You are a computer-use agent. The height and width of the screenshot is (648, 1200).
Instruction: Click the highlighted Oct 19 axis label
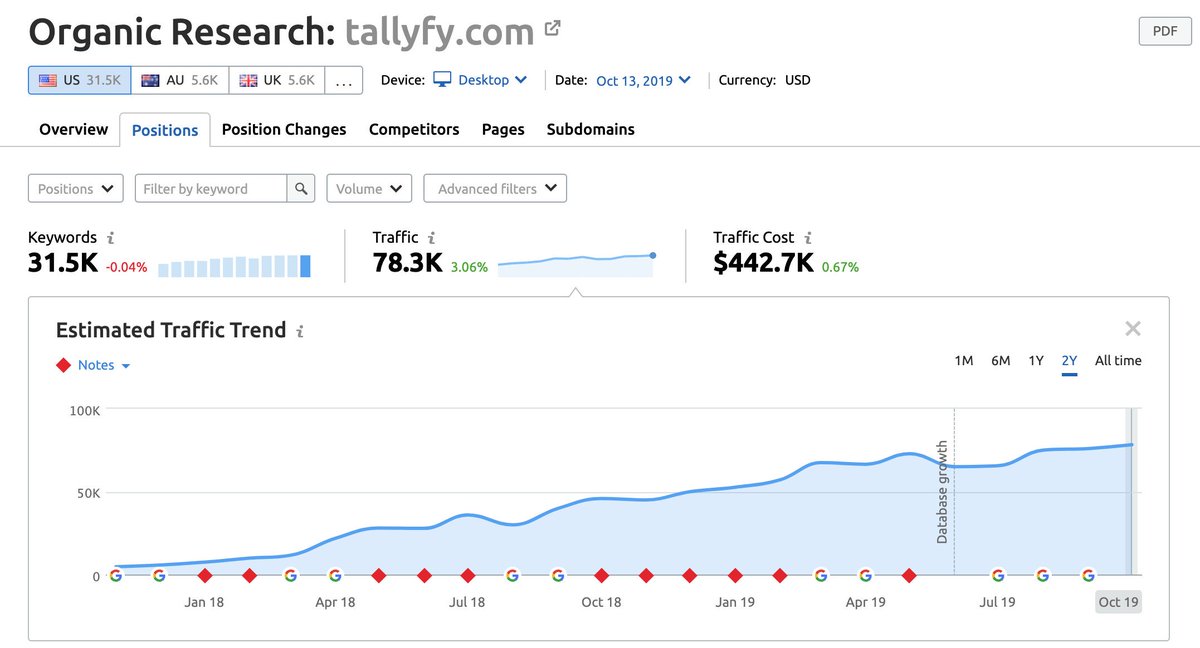click(x=1118, y=602)
